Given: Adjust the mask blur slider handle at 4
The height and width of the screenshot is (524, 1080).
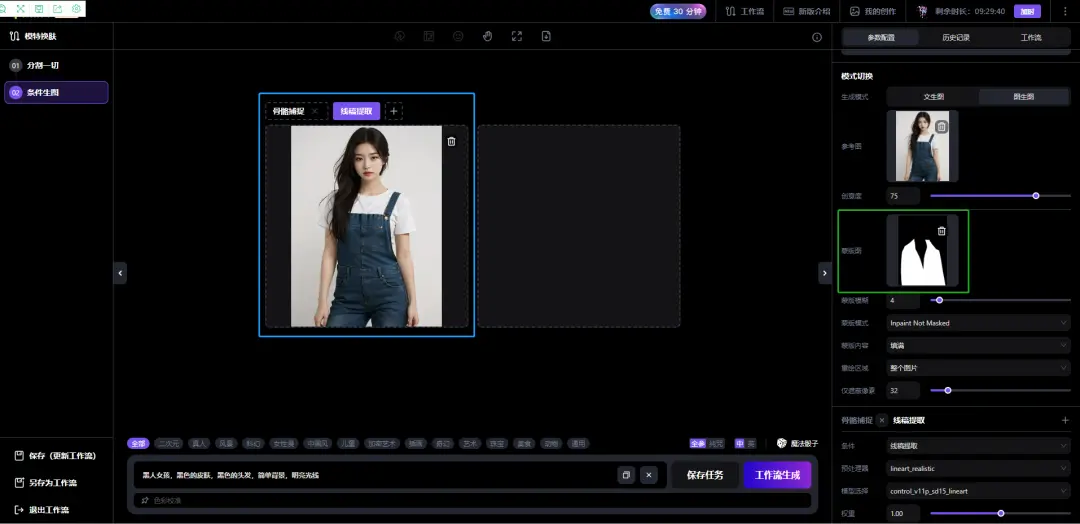Looking at the screenshot, I should coord(939,300).
